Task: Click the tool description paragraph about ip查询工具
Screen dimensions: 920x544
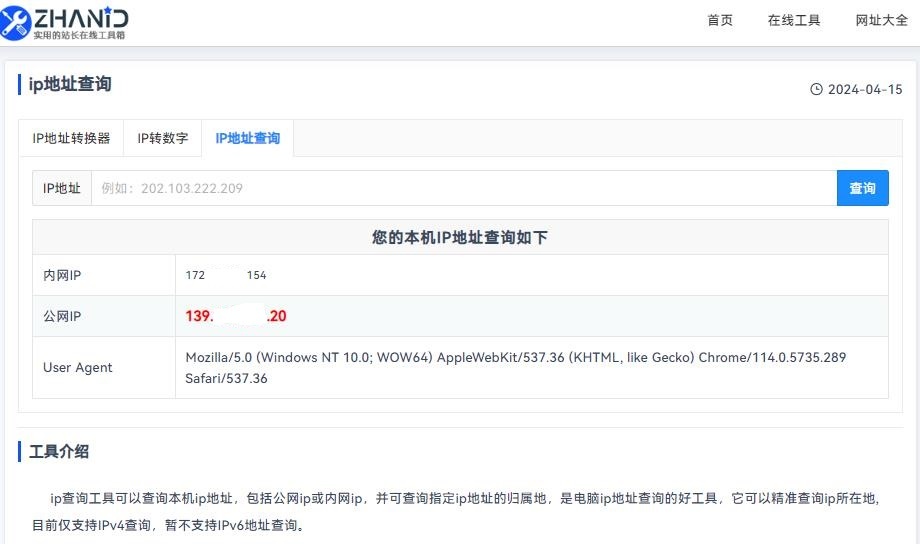Action: pyautogui.click(x=455, y=512)
